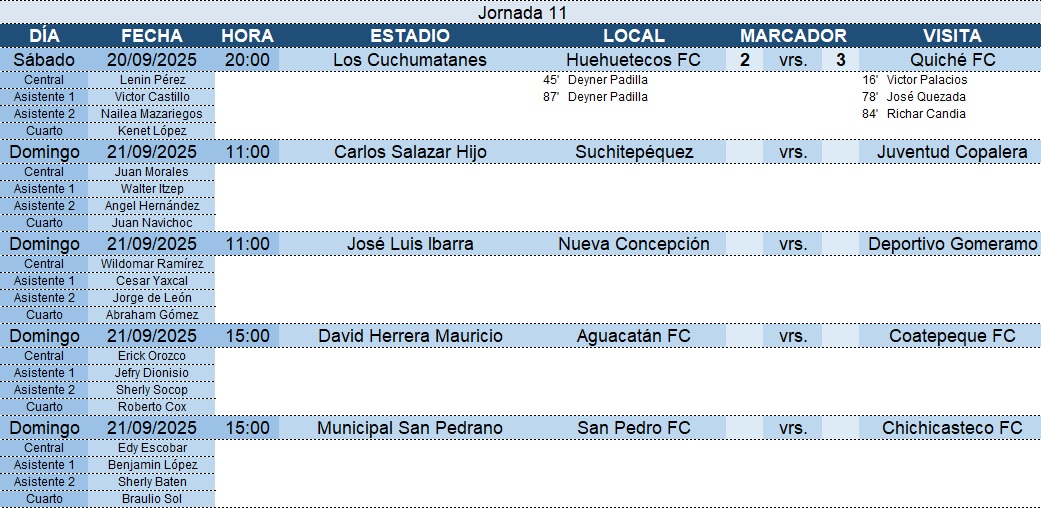Click the Huehuetecos FC local team cell

pyautogui.click(x=633, y=60)
